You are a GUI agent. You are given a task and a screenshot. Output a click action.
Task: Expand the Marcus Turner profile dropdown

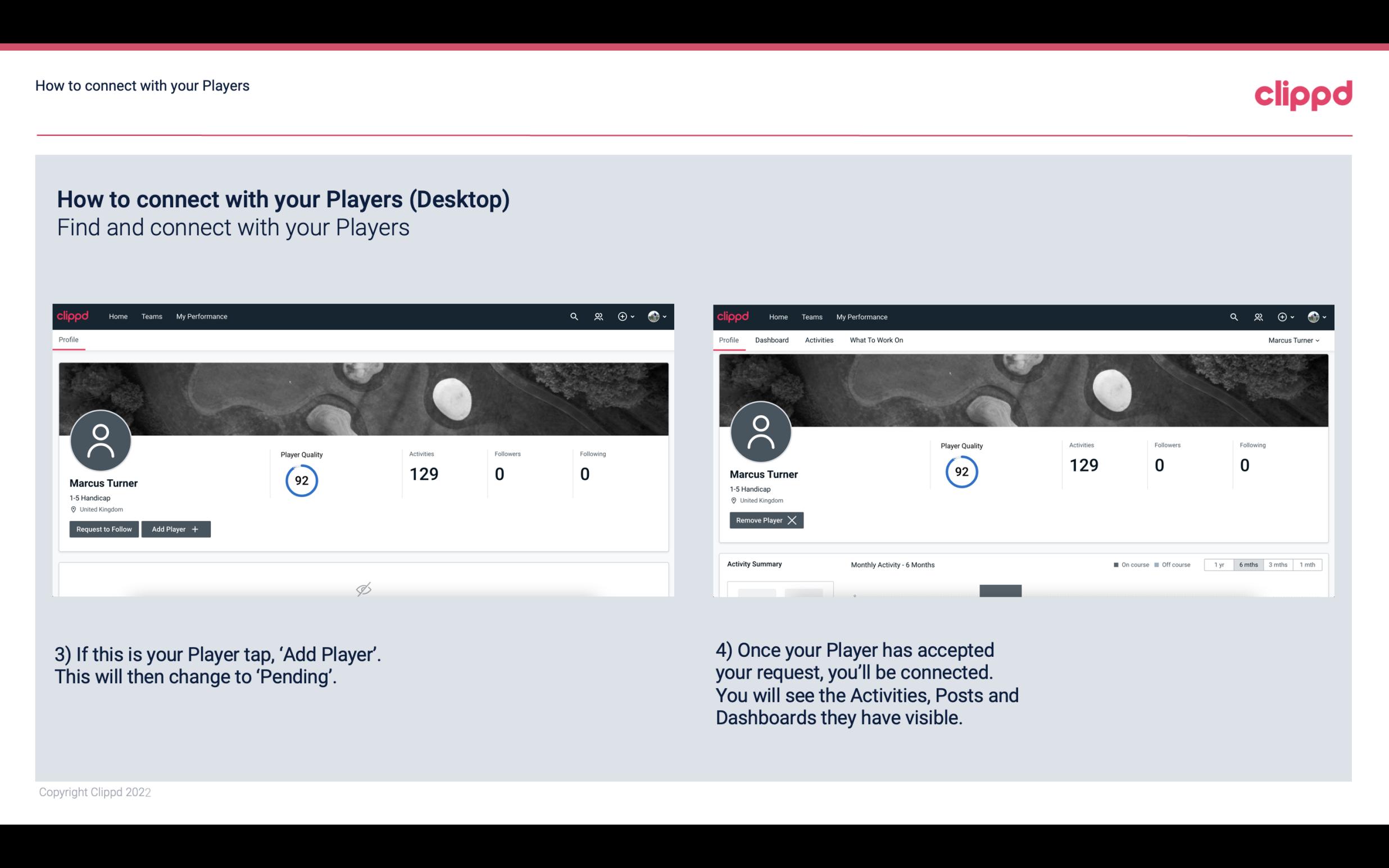tap(1294, 340)
